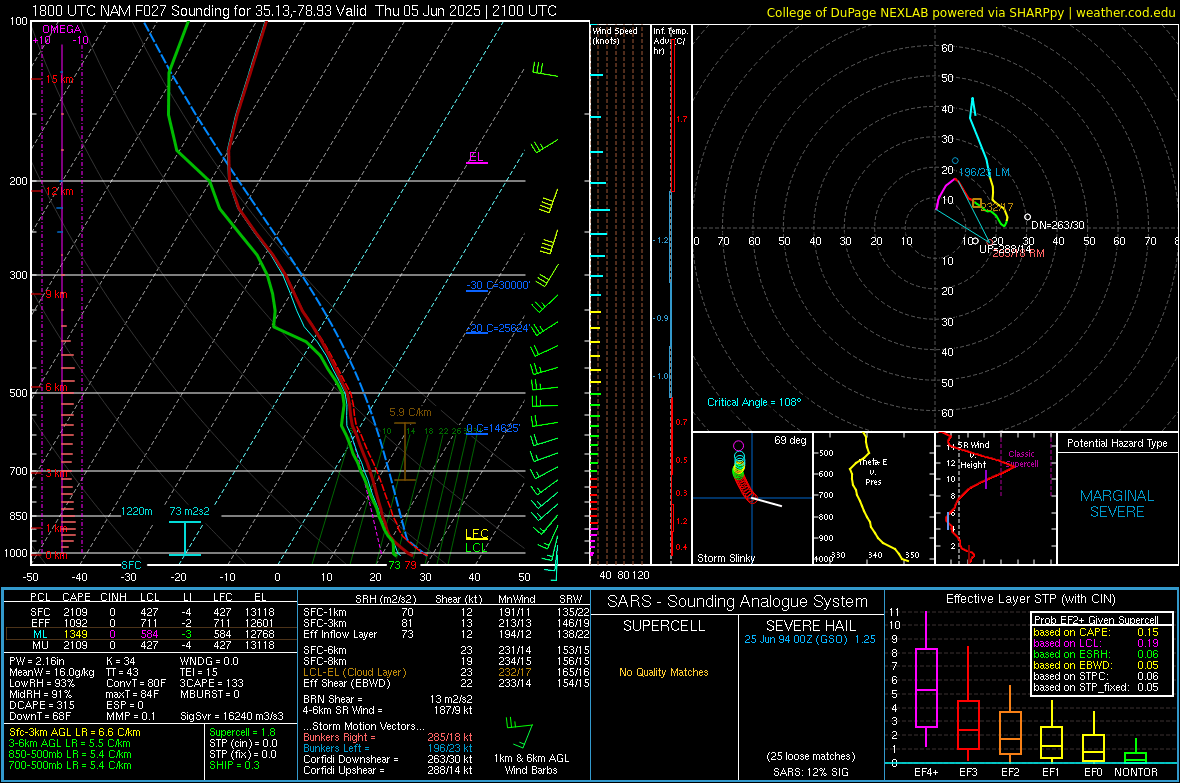The width and height of the screenshot is (1180, 783).
Task: Click the 'MARGINAL SEVERE' hazard text
Action: tap(1117, 504)
